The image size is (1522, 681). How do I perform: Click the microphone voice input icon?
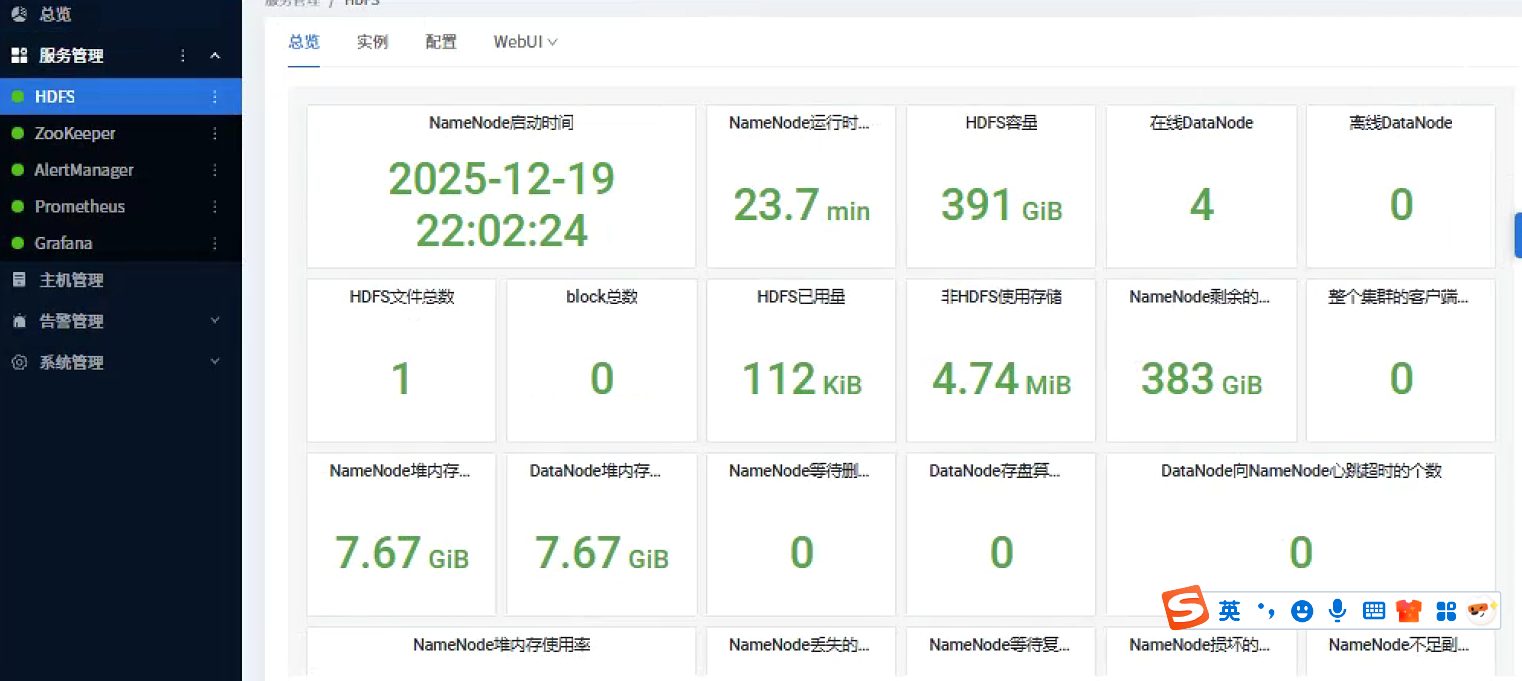tap(1337, 610)
